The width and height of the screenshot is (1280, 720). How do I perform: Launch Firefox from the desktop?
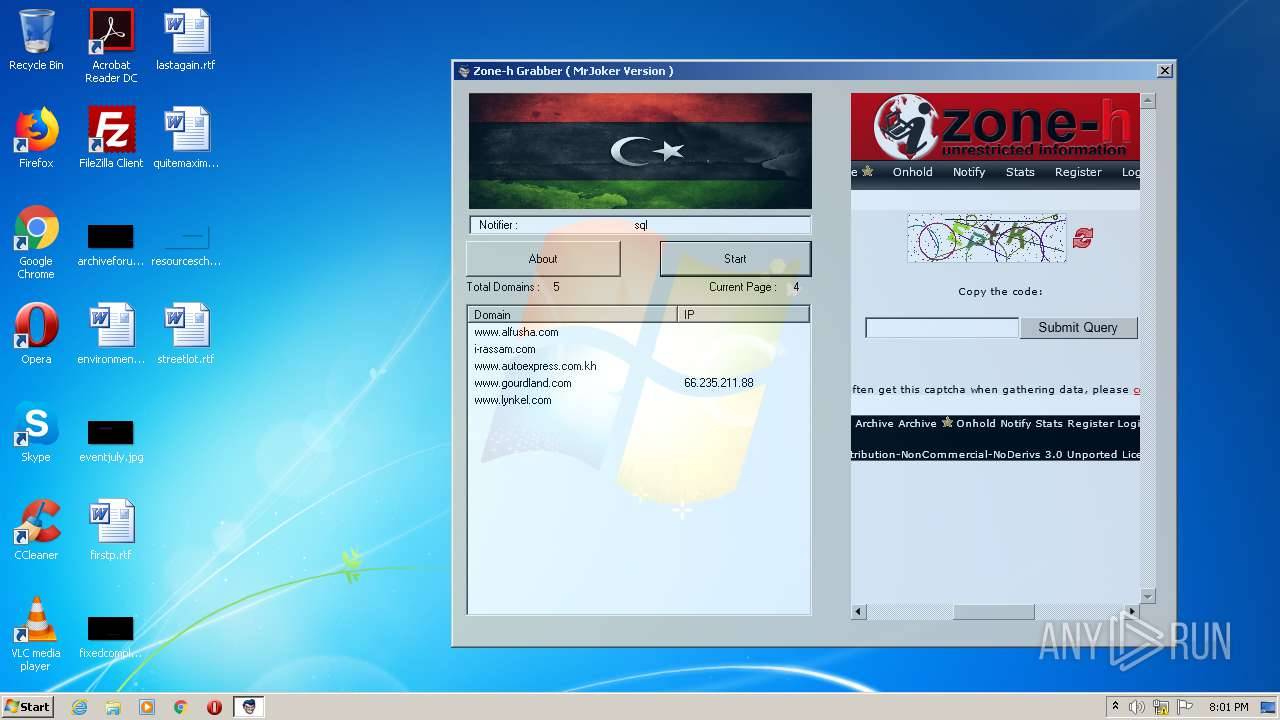(x=36, y=138)
